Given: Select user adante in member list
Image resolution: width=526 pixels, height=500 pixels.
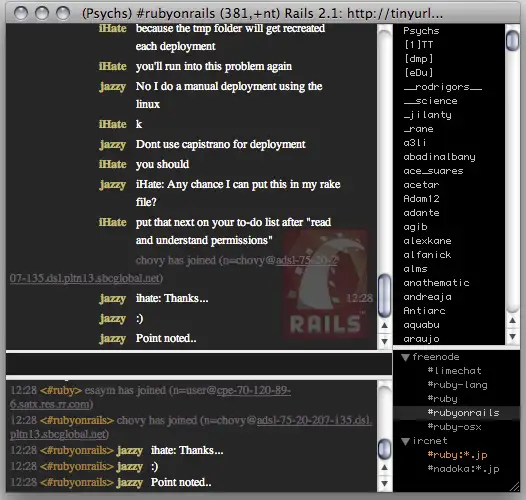Looking at the screenshot, I should click(421, 213).
